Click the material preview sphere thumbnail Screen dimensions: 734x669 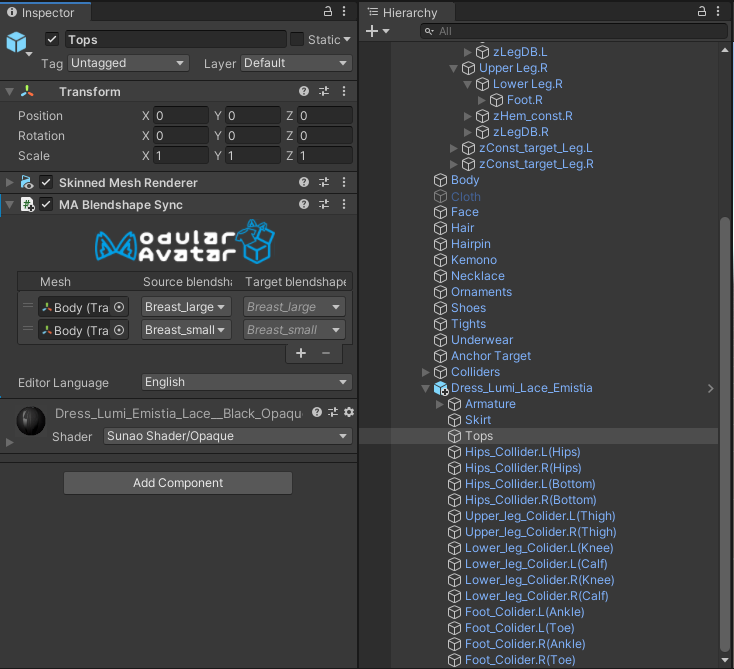[x=31, y=420]
